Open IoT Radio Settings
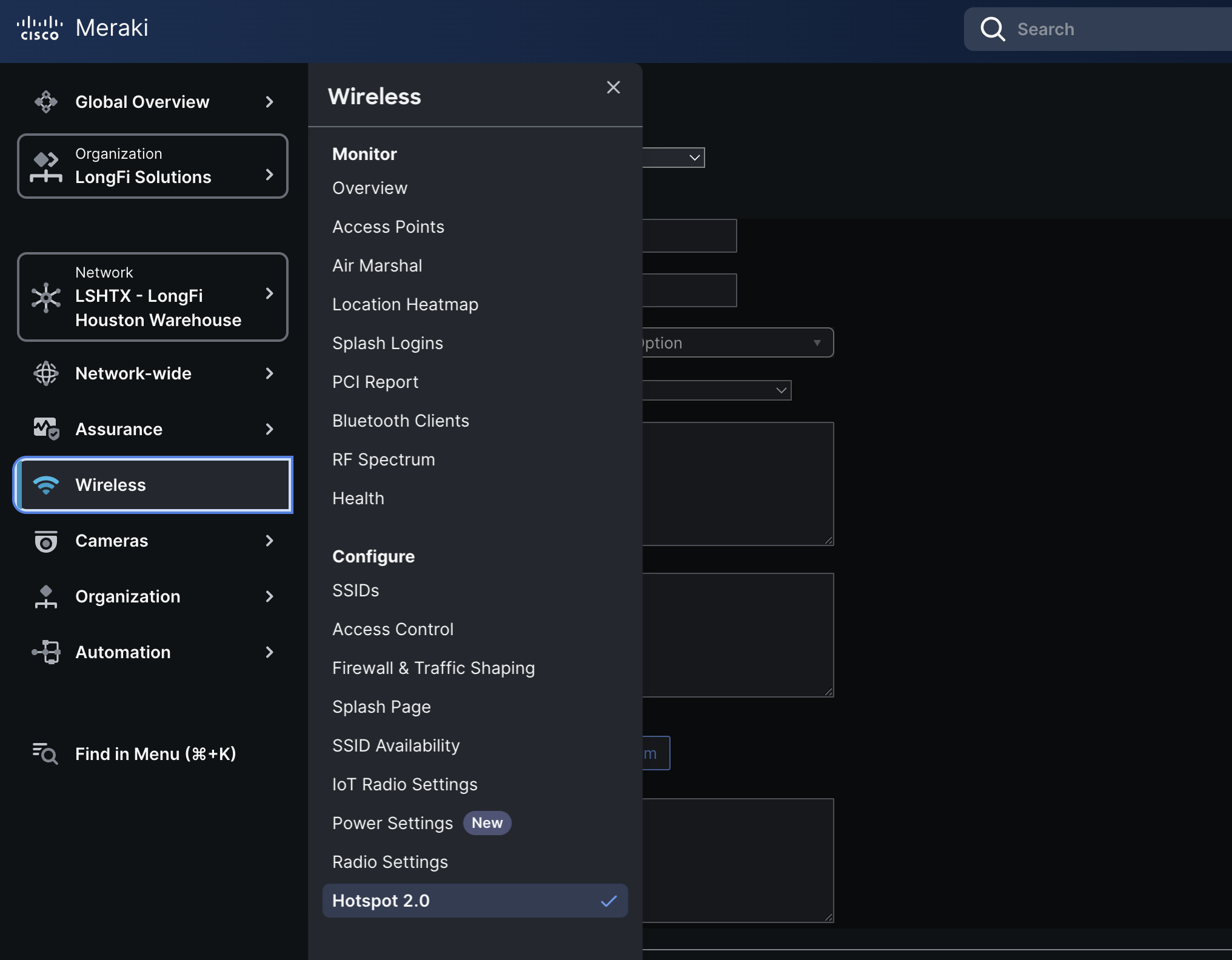The height and width of the screenshot is (960, 1232). pyautogui.click(x=405, y=784)
